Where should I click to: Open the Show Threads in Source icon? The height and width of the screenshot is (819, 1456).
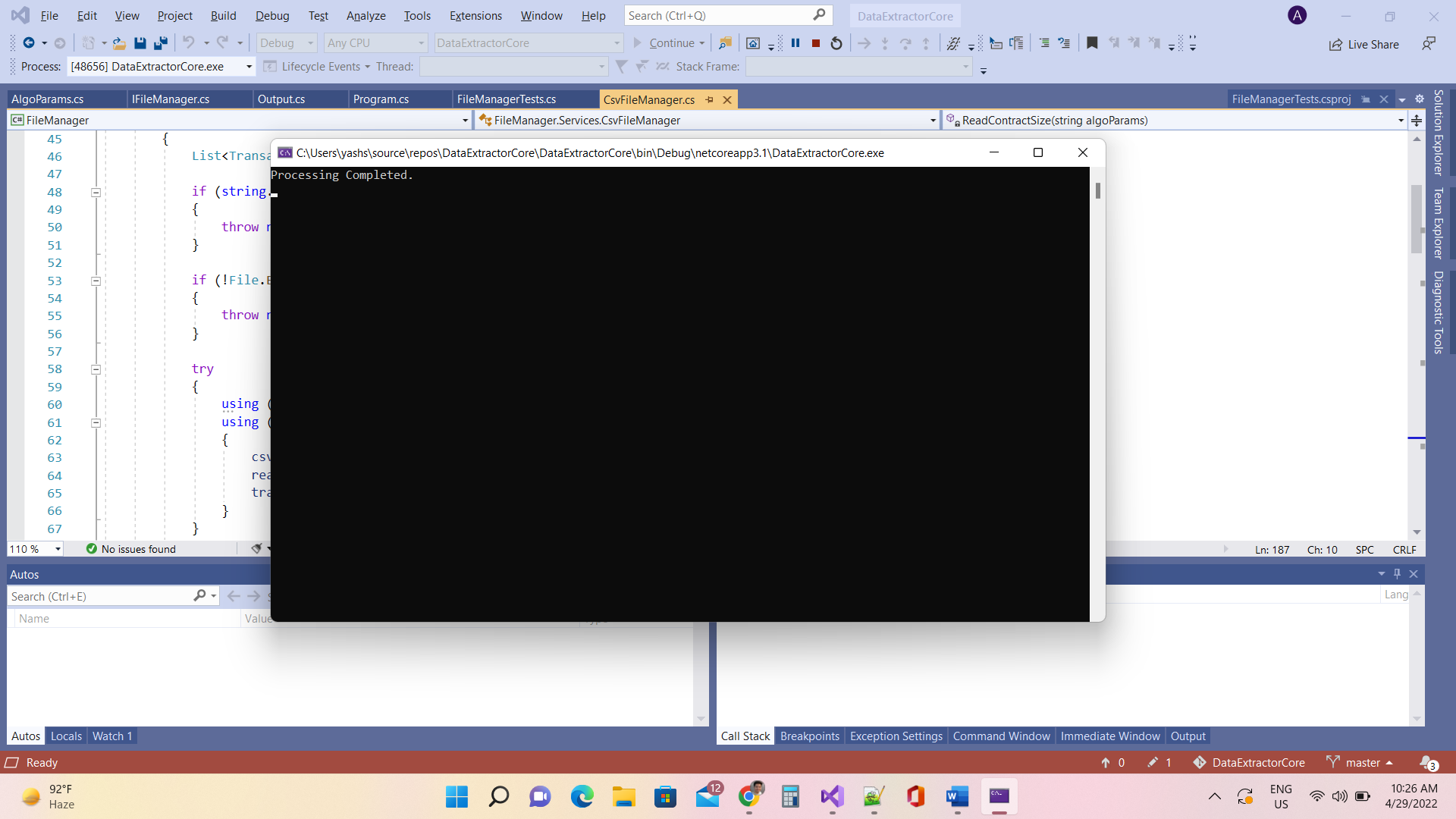pos(954,43)
